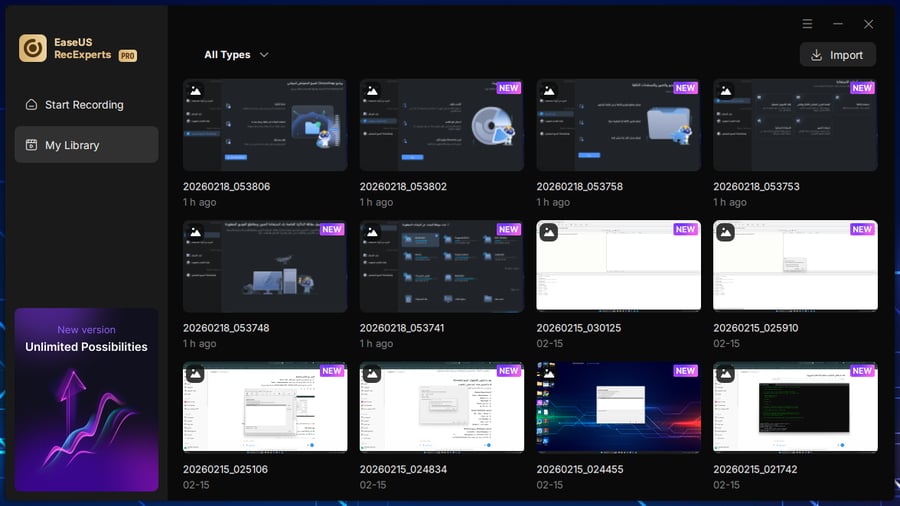The width and height of the screenshot is (900, 506).
Task: Click the file name 20260215_021742
Action: pyautogui.click(x=755, y=469)
